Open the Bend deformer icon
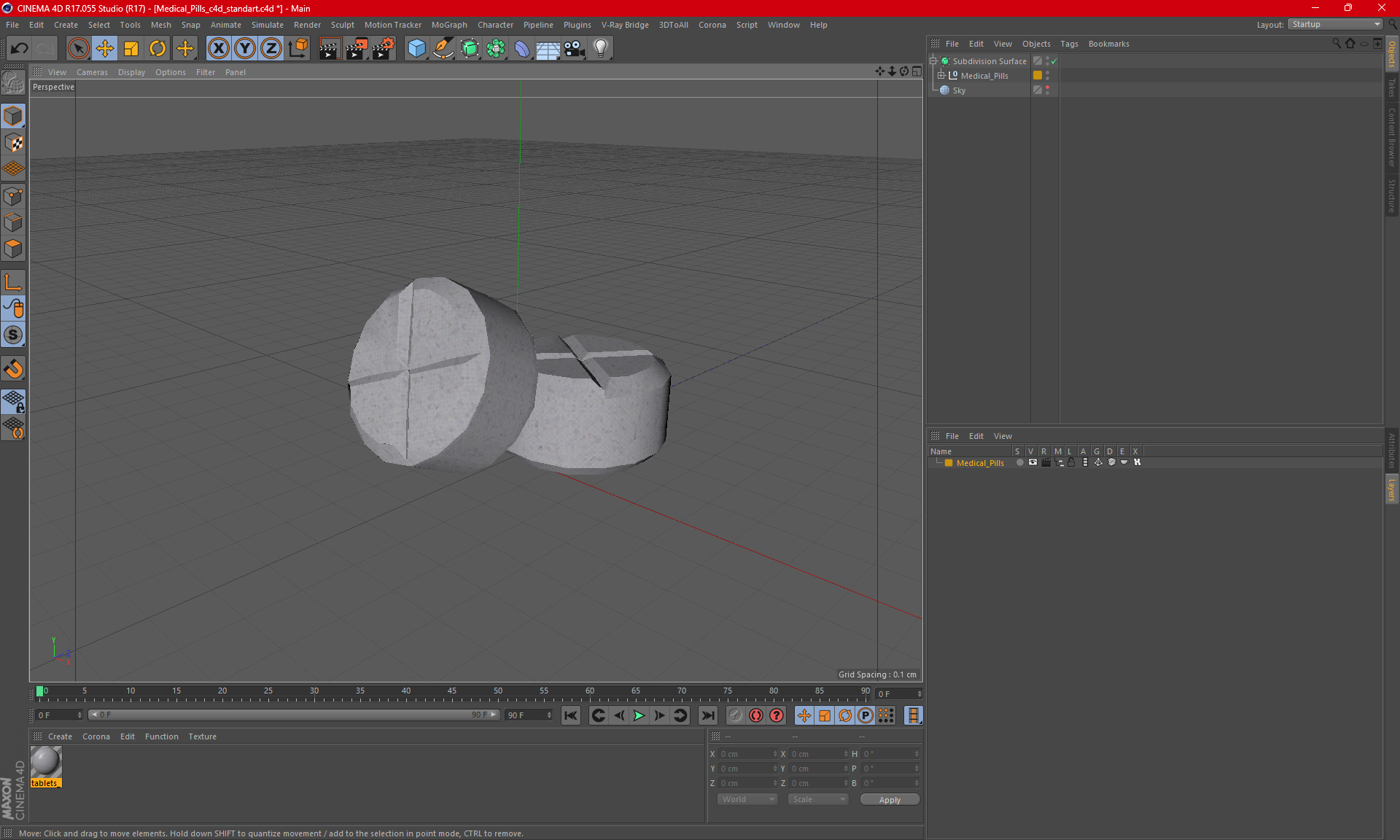This screenshot has height=840, width=1400. click(522, 48)
